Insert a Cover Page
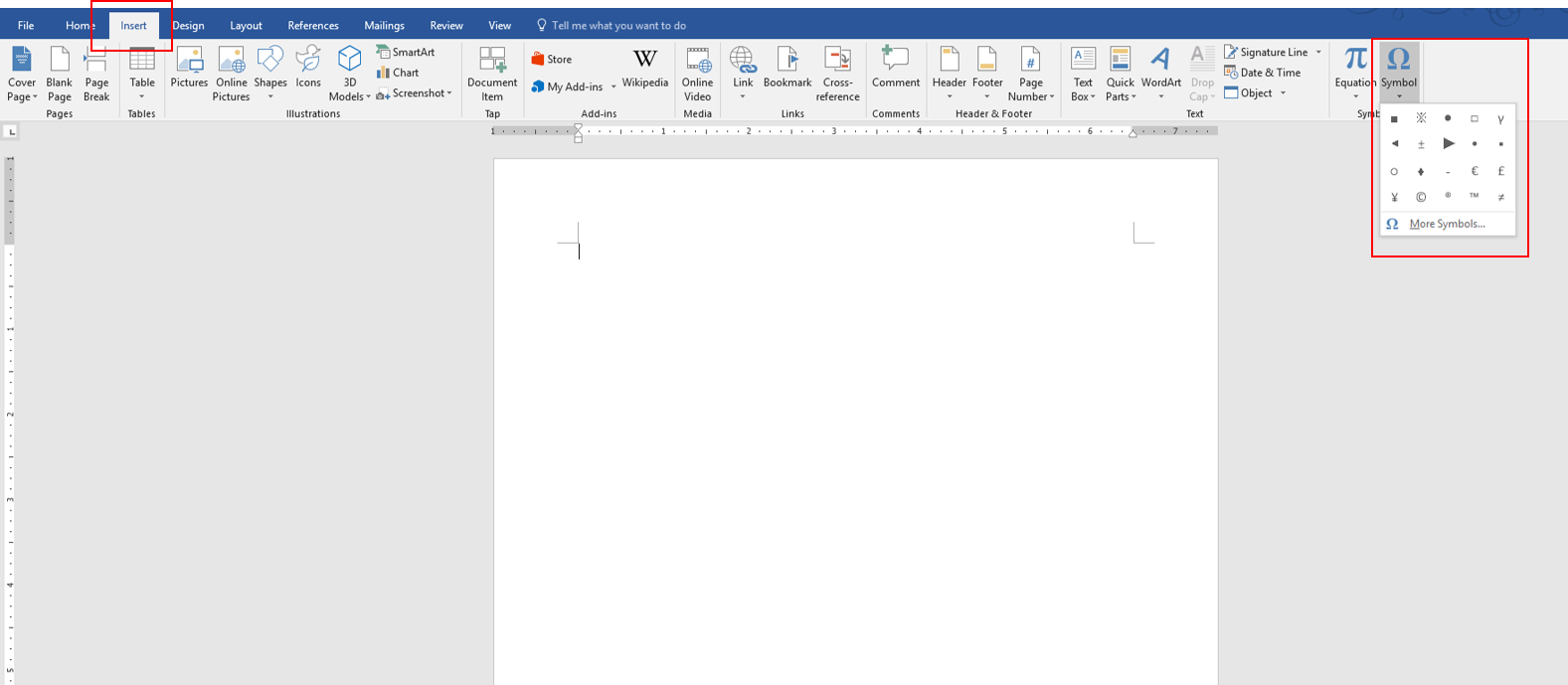Image resolution: width=1568 pixels, height=685 pixels. pos(22,74)
